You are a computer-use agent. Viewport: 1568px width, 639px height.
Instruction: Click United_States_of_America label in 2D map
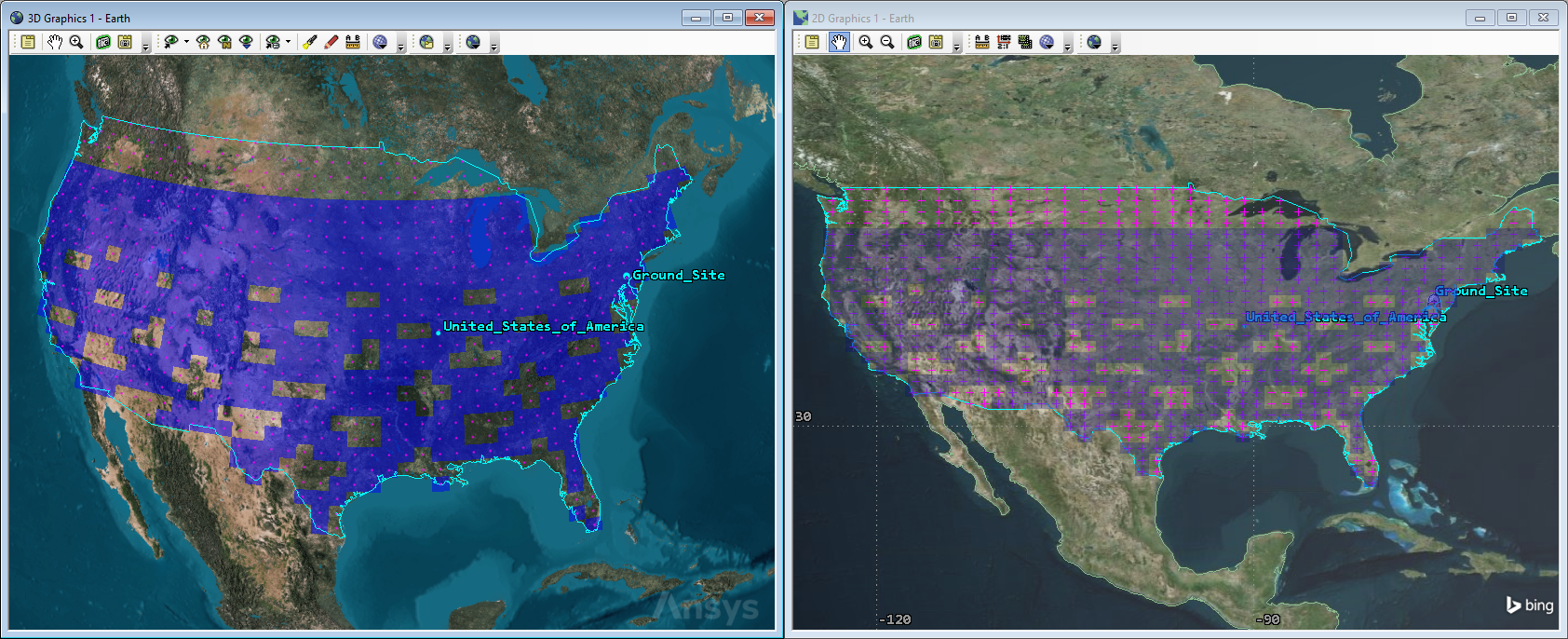click(x=1345, y=317)
